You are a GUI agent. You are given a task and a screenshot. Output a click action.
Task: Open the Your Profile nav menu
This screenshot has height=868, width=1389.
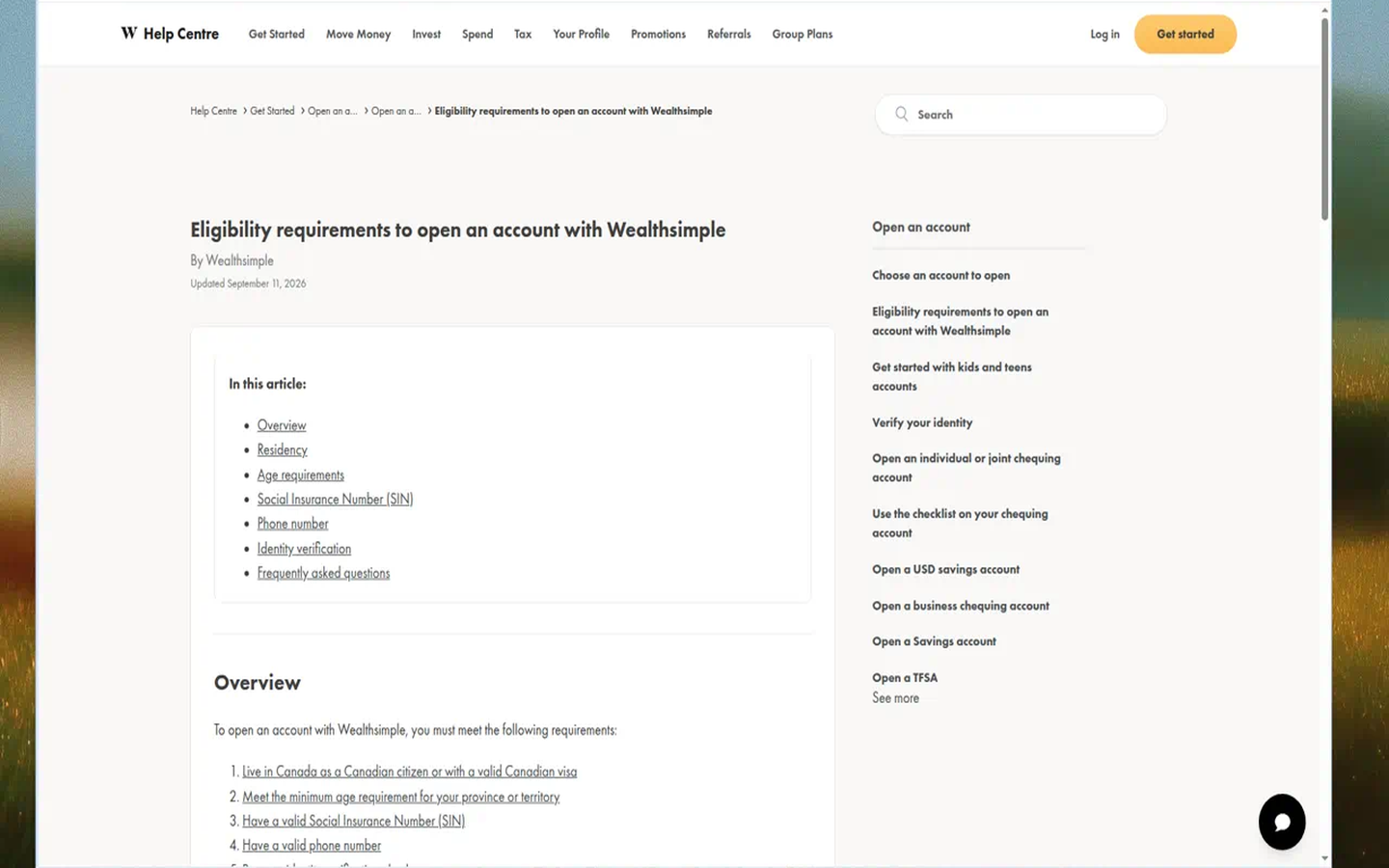581,34
